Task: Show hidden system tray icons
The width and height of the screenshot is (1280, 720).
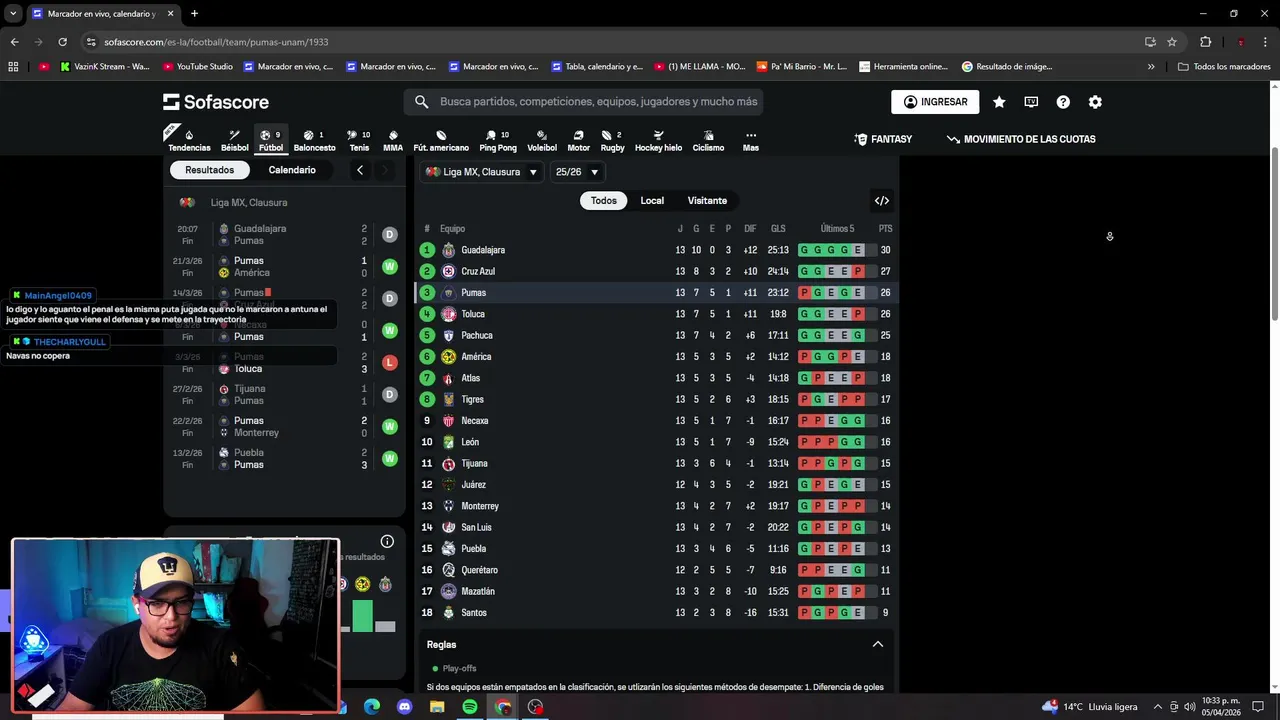Action: pyautogui.click(x=1158, y=707)
